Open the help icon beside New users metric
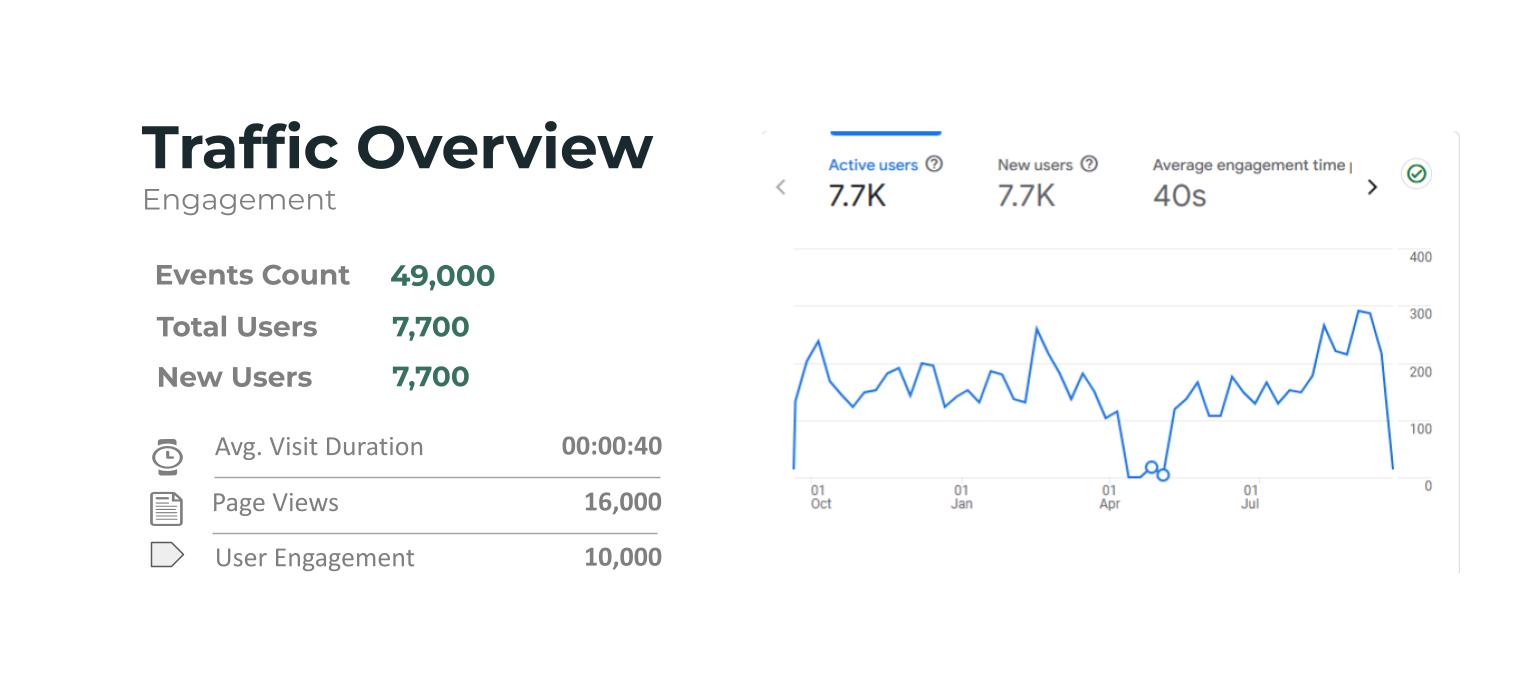The height and width of the screenshot is (679, 1536). click(1089, 164)
